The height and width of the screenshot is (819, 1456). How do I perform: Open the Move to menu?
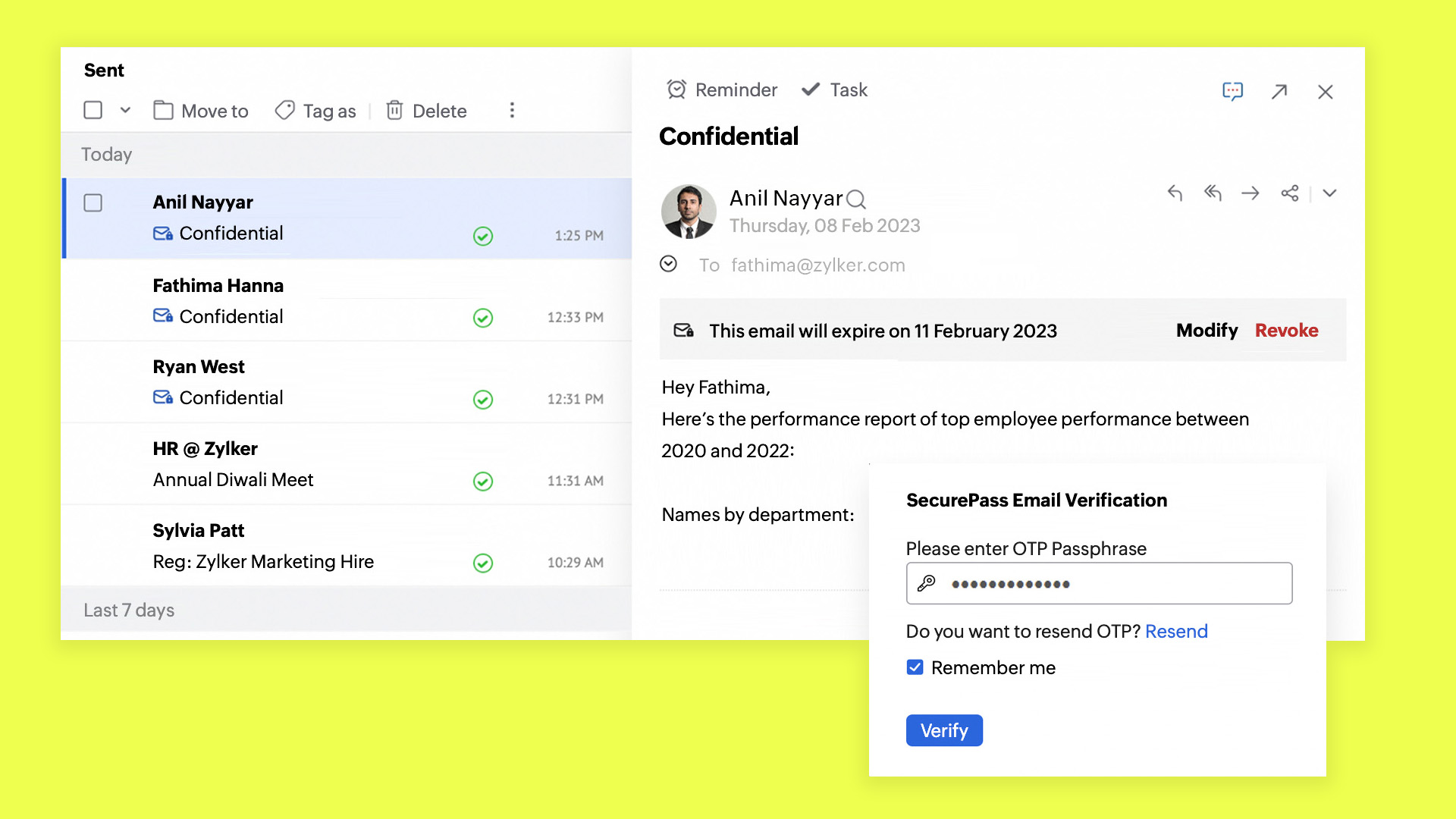click(201, 111)
